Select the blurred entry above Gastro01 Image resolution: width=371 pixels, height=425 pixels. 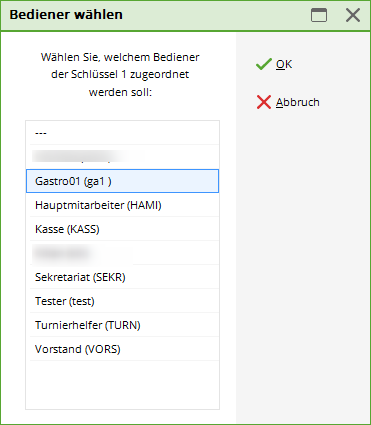[x=122, y=157]
